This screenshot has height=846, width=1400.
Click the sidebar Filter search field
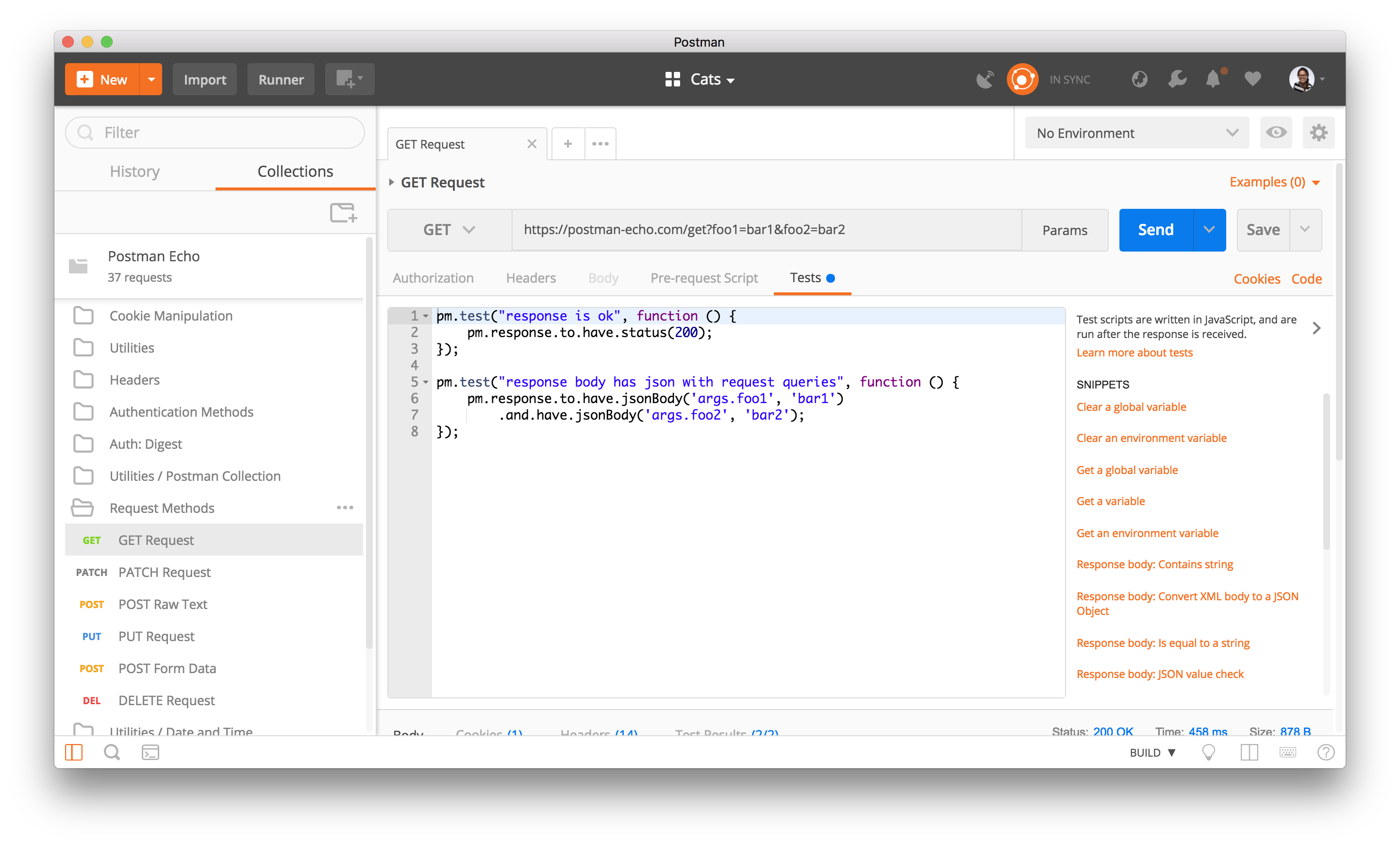tap(215, 133)
